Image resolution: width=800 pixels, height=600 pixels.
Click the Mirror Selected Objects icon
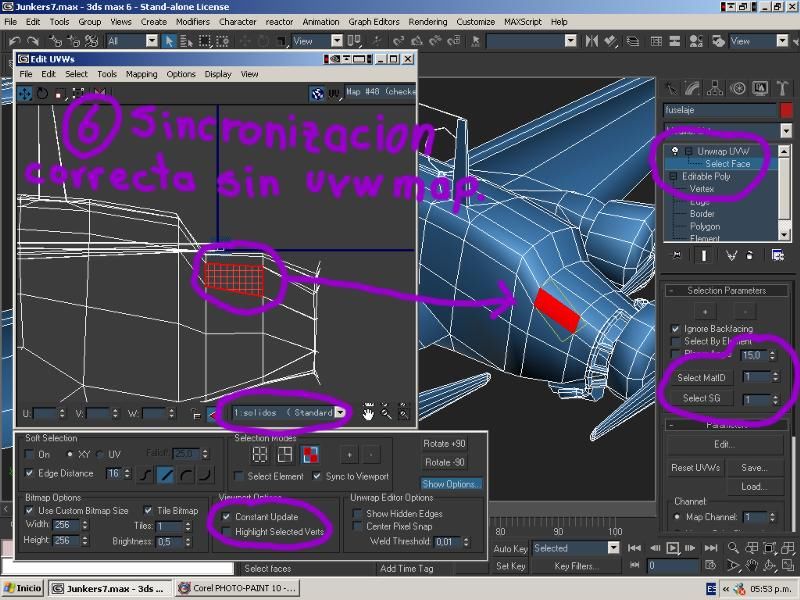coord(591,41)
